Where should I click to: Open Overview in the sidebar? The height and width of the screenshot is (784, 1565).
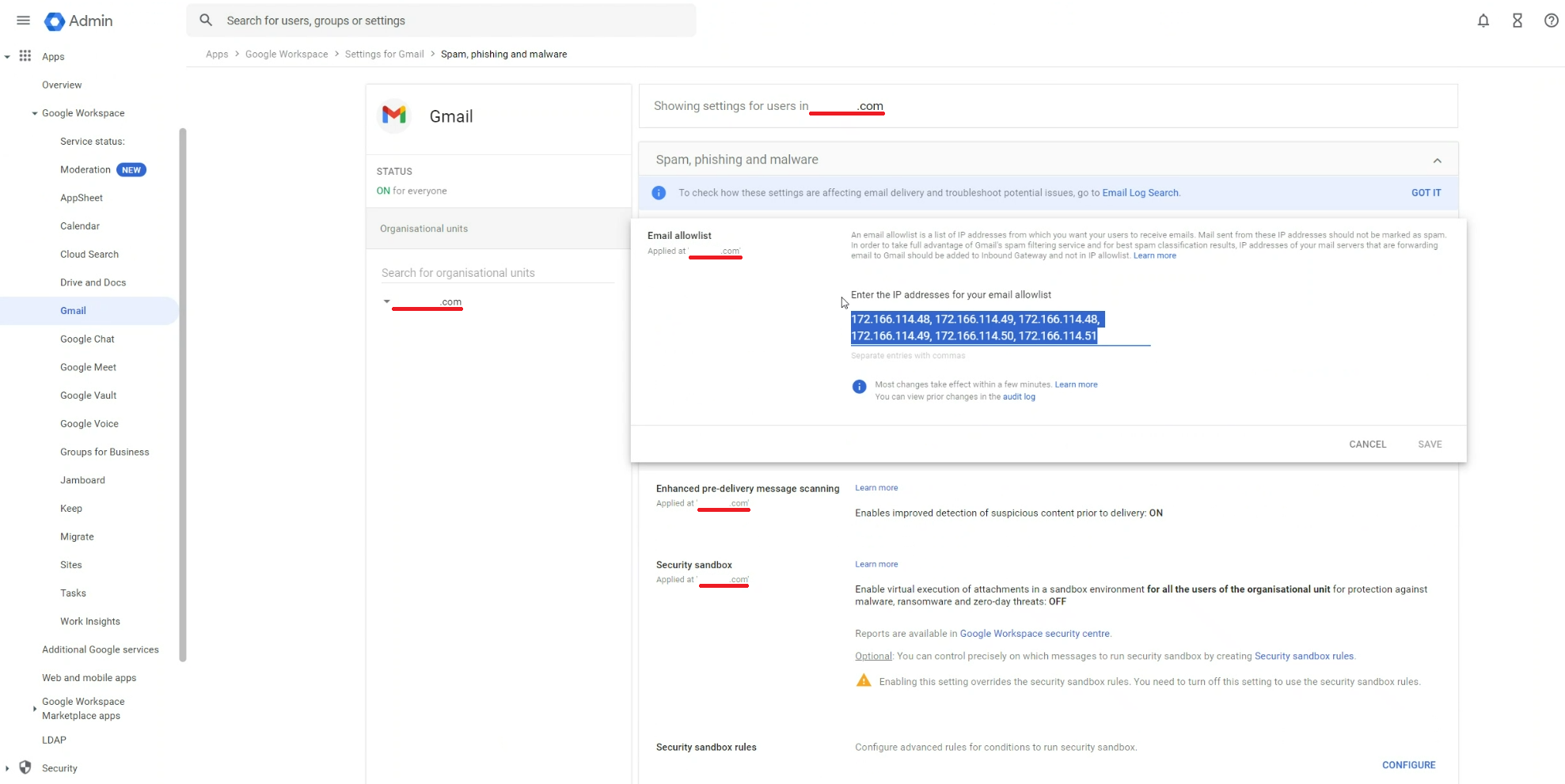point(62,85)
